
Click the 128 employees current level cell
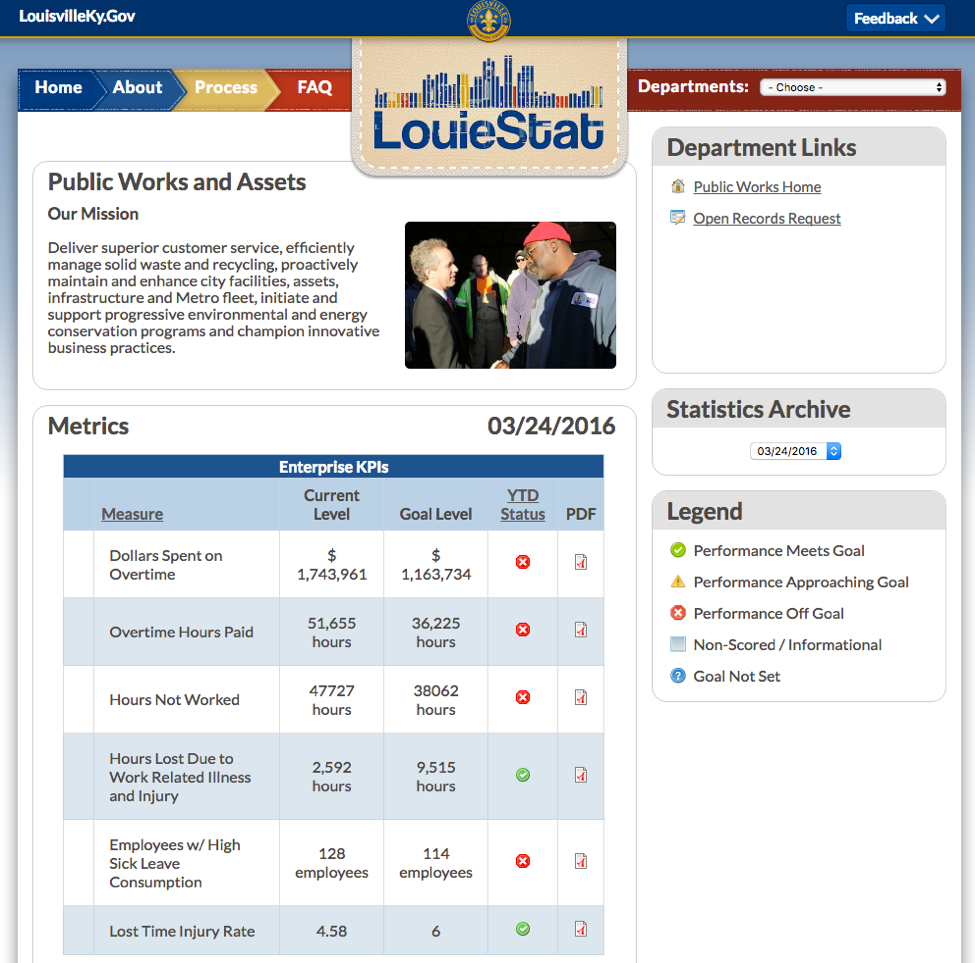tap(331, 863)
